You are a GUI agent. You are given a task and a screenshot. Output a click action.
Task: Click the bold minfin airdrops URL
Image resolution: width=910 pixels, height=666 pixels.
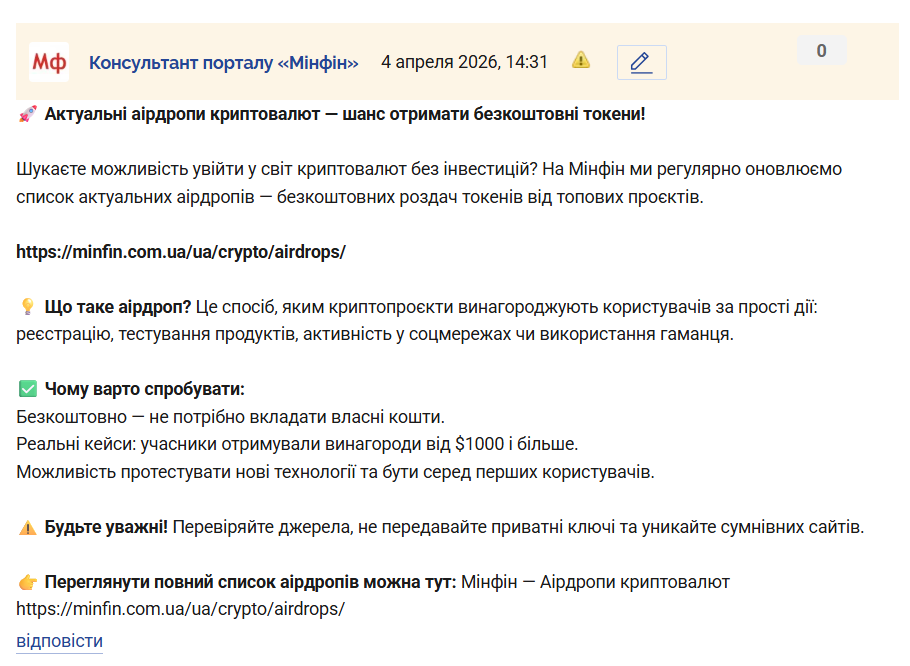[181, 252]
